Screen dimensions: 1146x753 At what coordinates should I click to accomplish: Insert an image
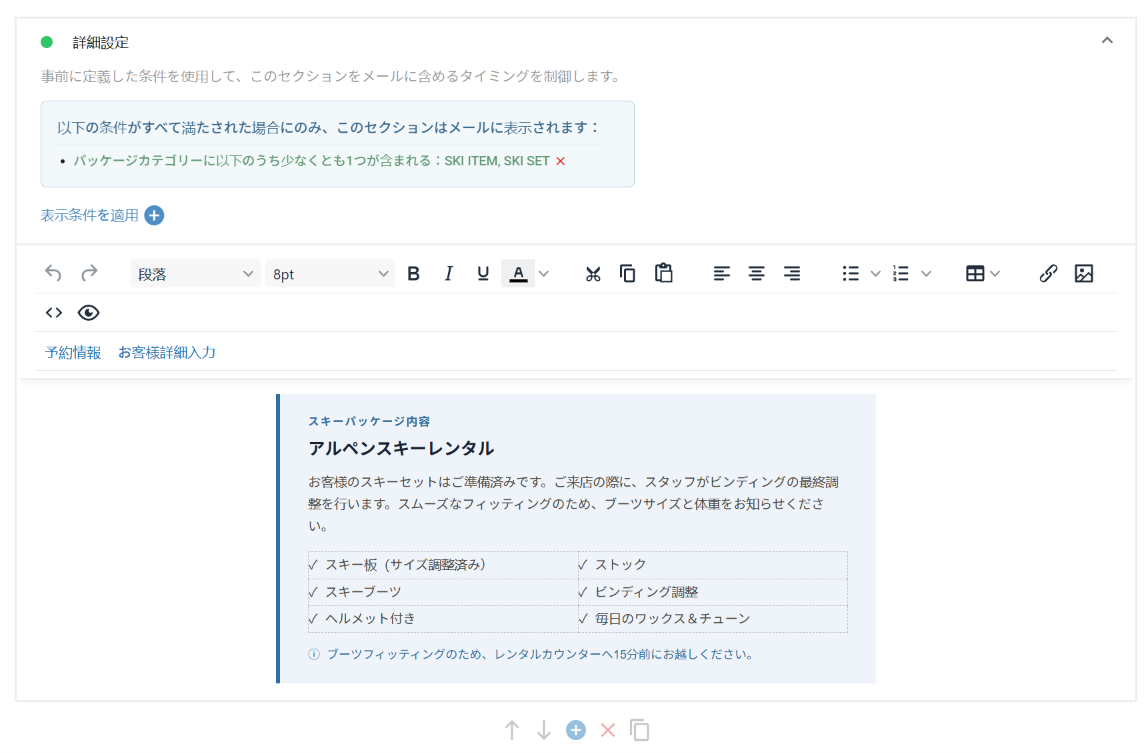click(x=1084, y=273)
